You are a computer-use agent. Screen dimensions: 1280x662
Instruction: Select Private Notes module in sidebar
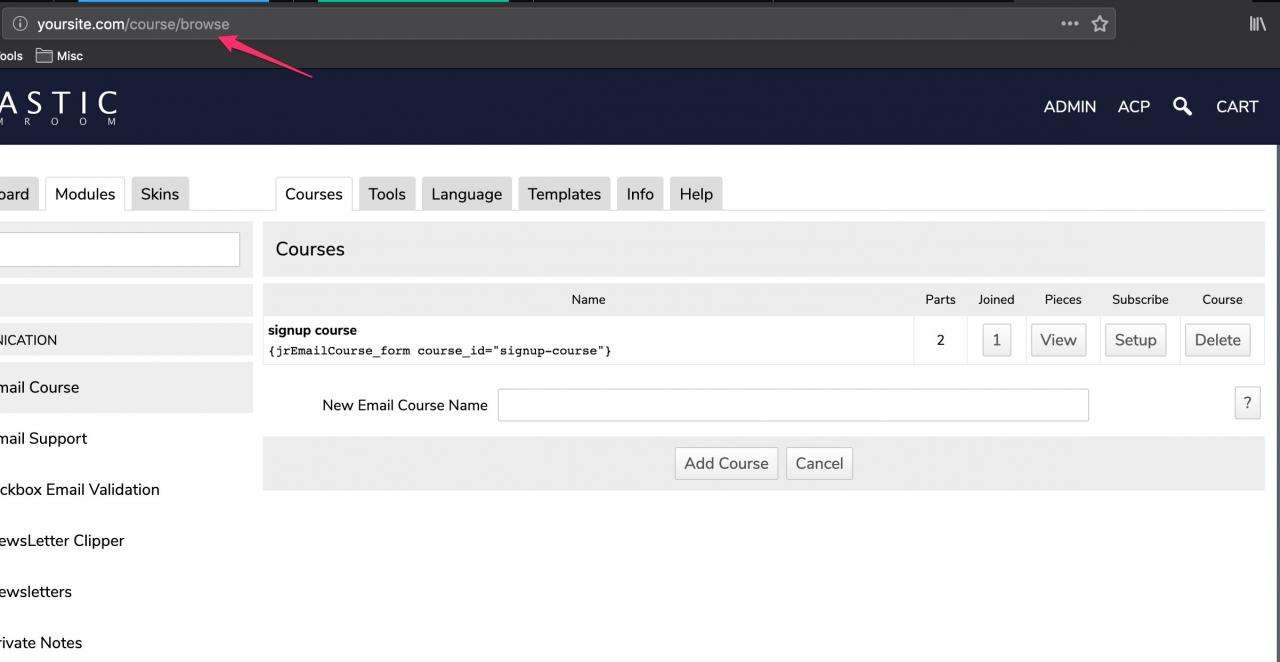pos(41,642)
